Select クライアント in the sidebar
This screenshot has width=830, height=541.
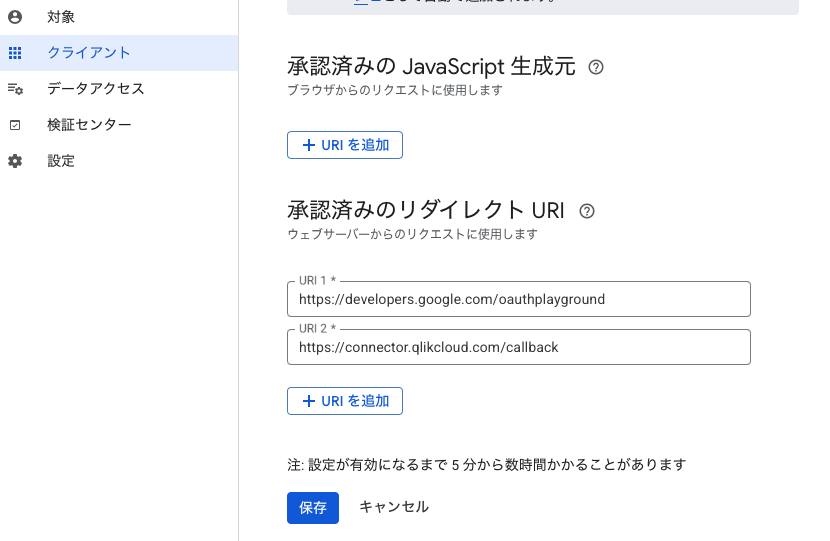point(89,53)
